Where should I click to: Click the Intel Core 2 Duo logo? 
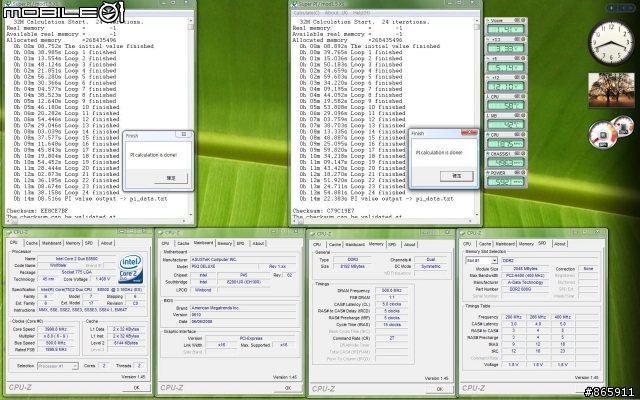[x=131, y=269]
